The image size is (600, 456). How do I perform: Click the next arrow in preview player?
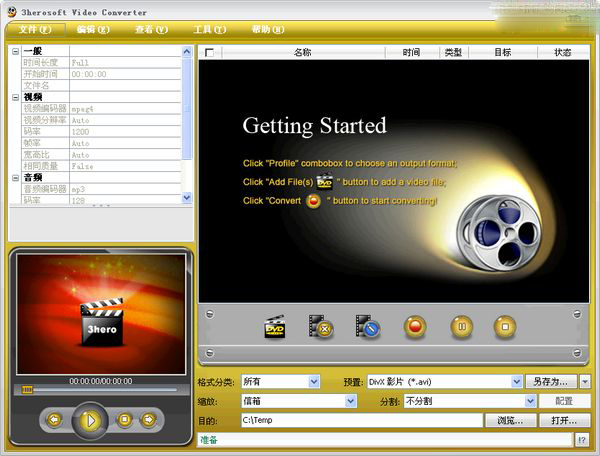click(x=148, y=420)
